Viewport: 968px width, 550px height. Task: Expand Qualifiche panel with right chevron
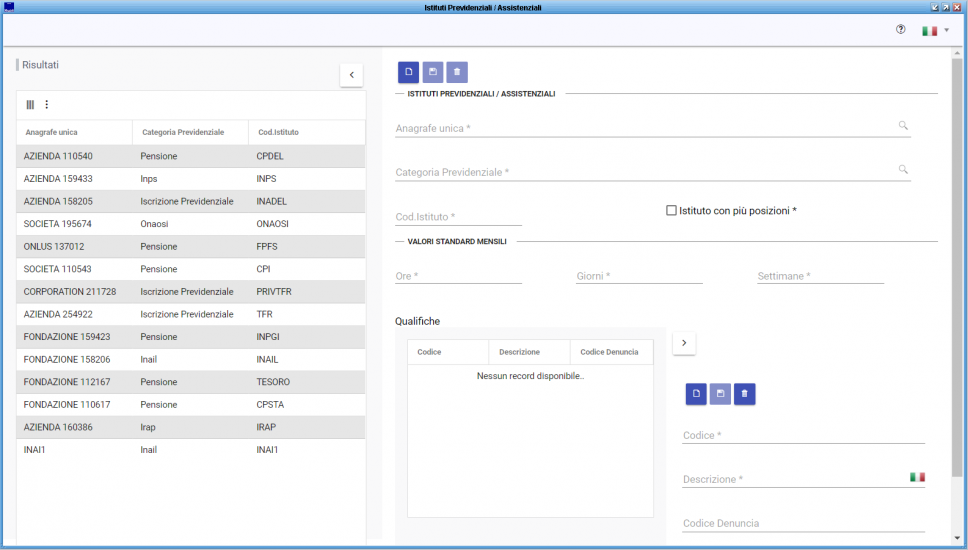tap(684, 343)
